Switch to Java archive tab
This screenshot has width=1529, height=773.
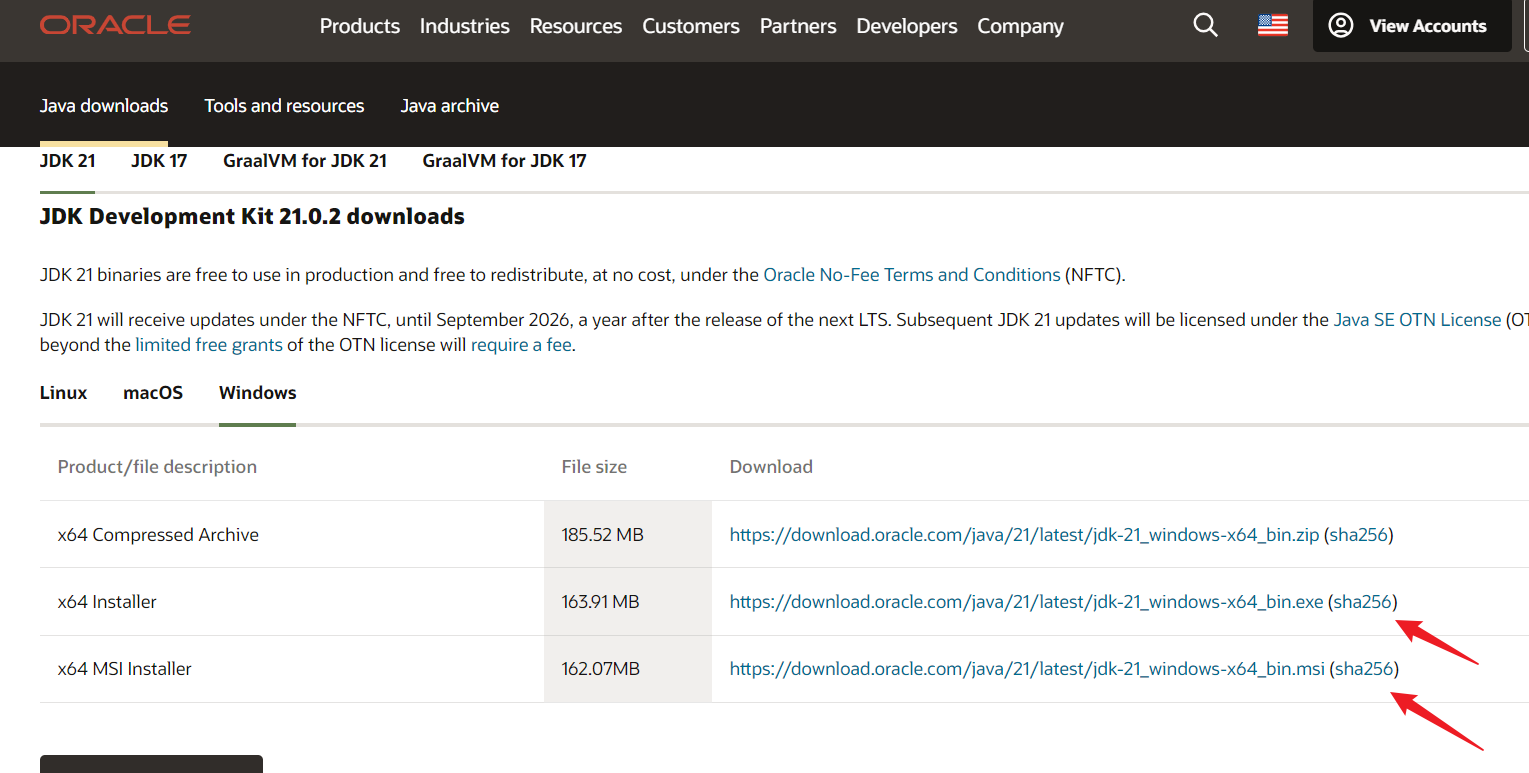(x=450, y=106)
